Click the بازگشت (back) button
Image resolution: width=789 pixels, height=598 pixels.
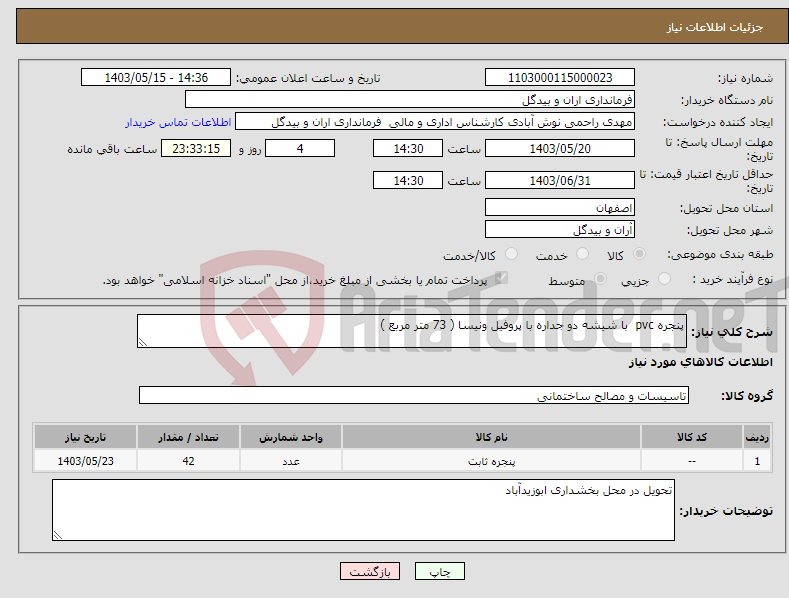[370, 571]
